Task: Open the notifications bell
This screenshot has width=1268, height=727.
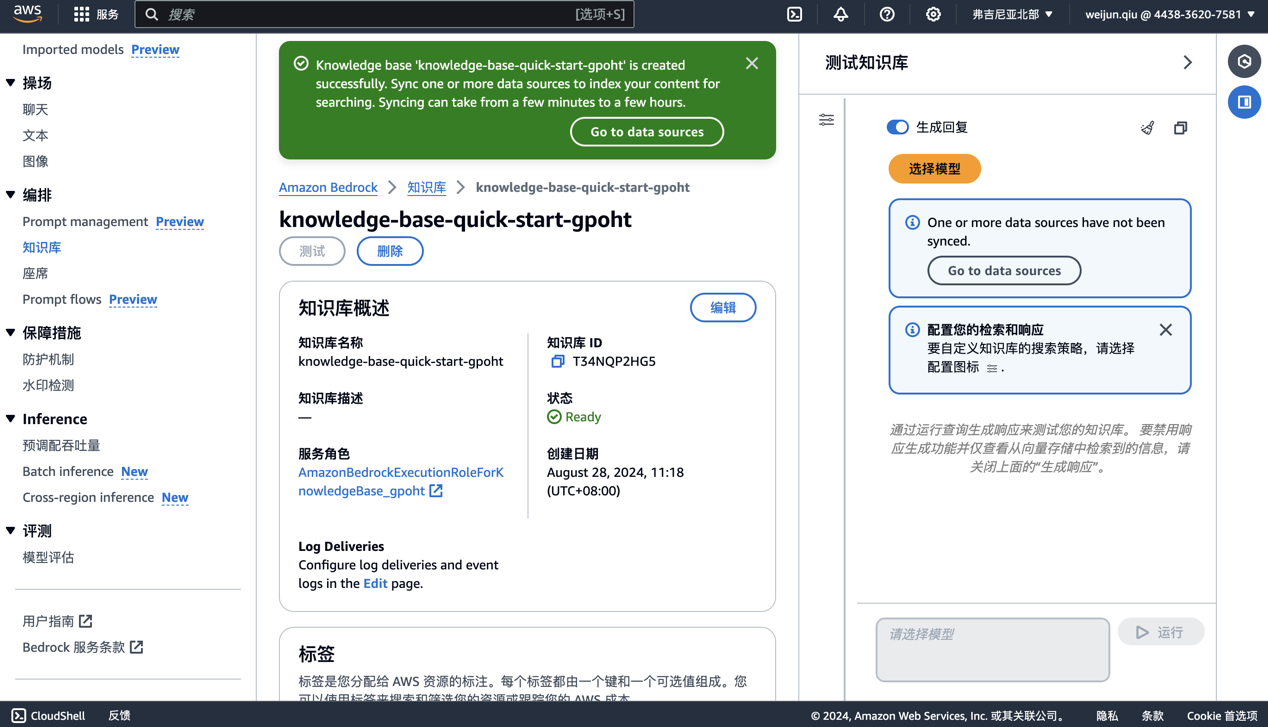Action: pyautogui.click(x=841, y=14)
